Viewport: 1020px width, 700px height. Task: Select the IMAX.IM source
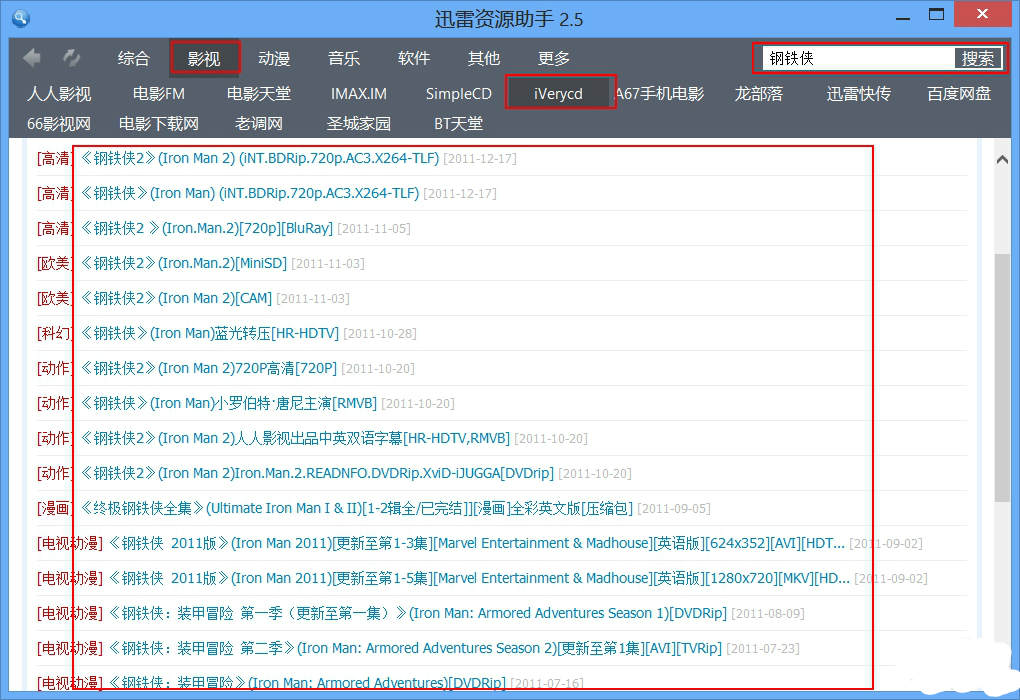pos(358,94)
